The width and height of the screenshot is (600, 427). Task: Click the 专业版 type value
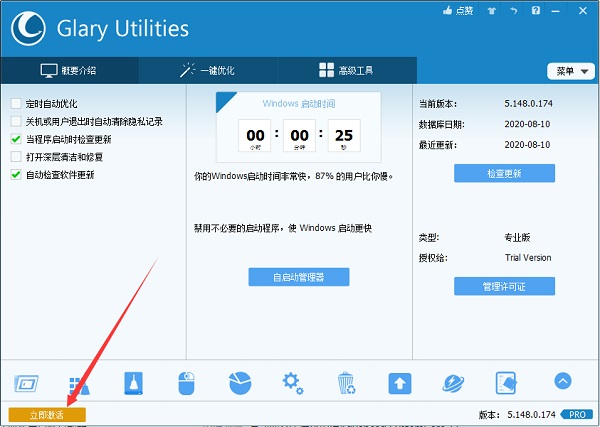[x=517, y=238]
